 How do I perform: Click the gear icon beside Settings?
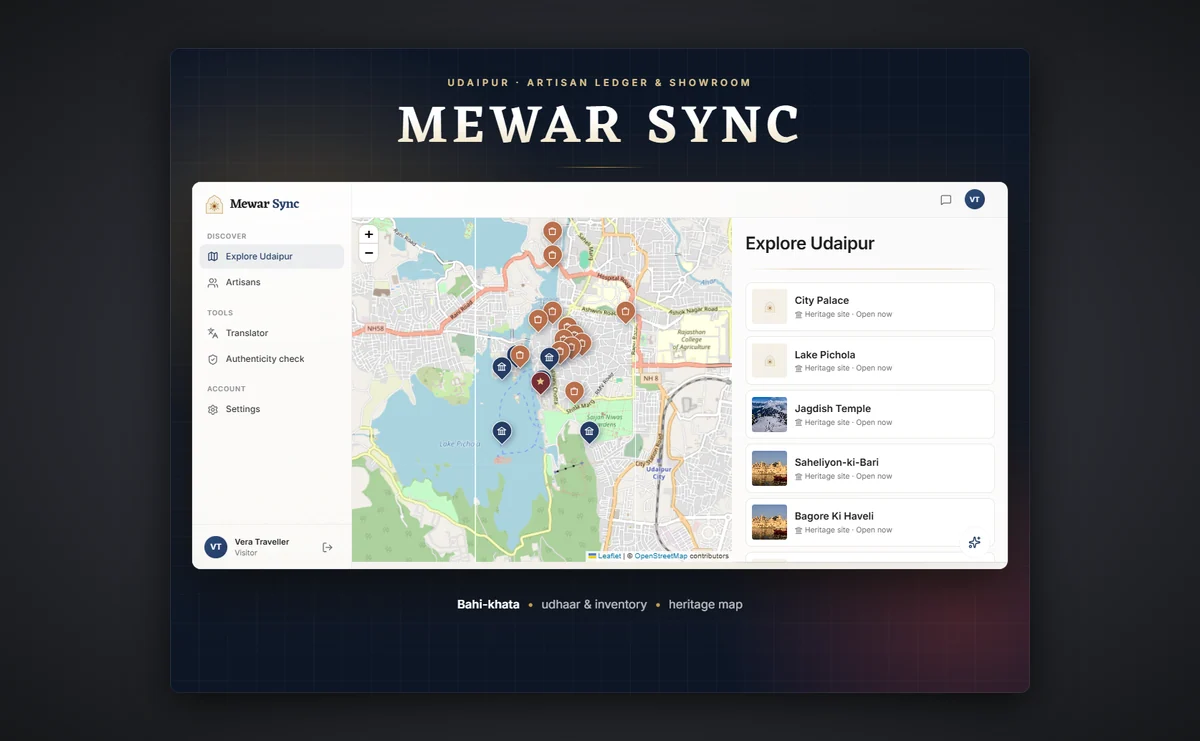click(213, 409)
